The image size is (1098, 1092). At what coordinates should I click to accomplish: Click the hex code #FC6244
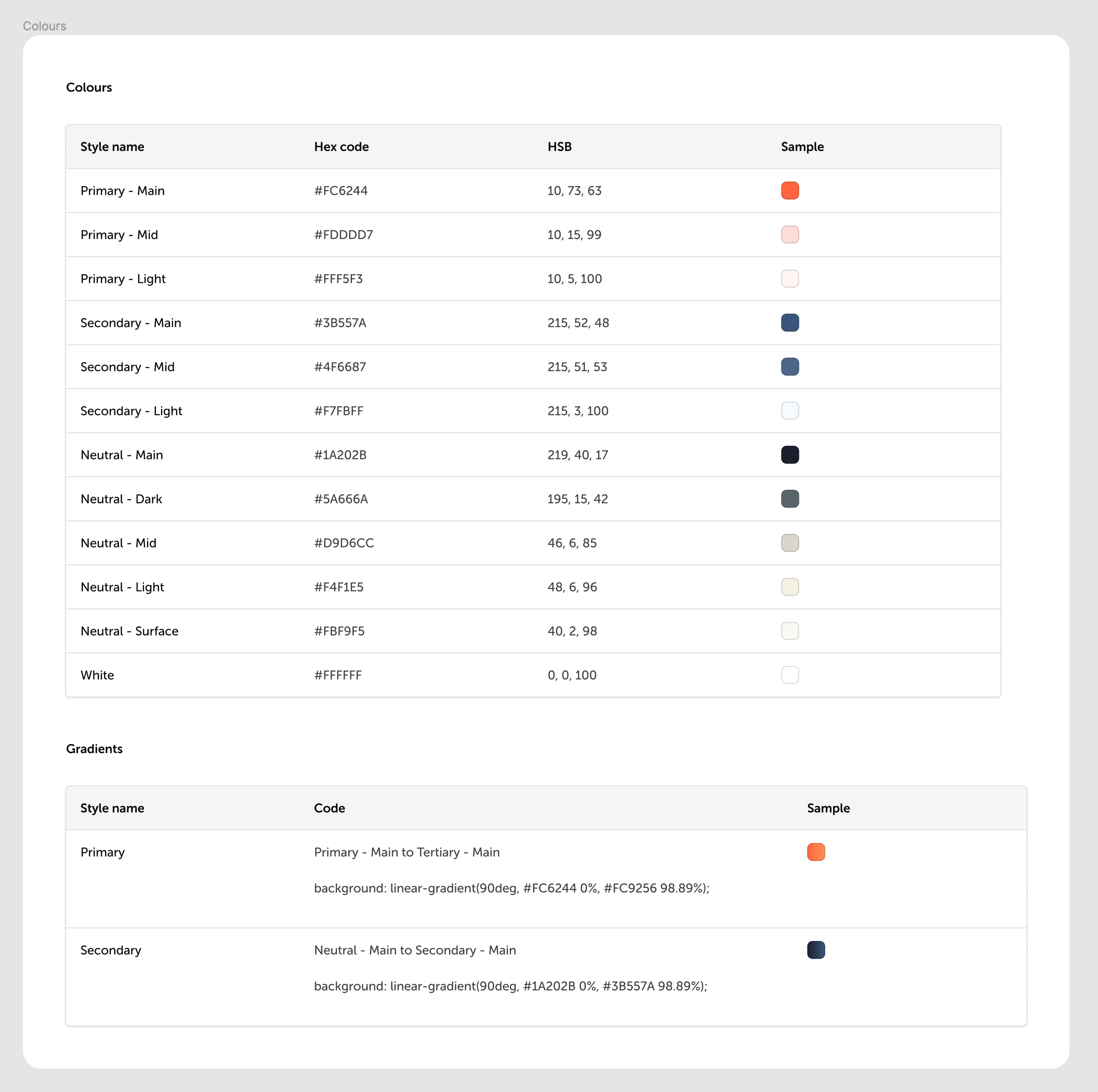click(341, 190)
